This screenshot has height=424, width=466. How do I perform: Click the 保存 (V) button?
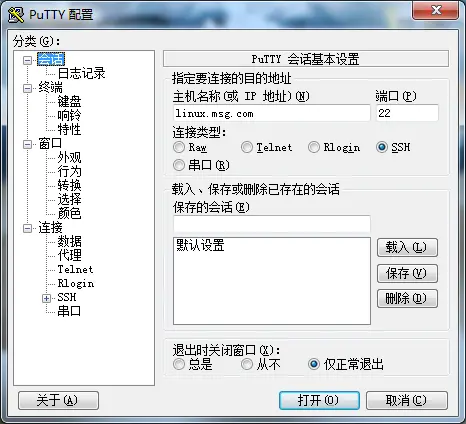[x=407, y=273]
